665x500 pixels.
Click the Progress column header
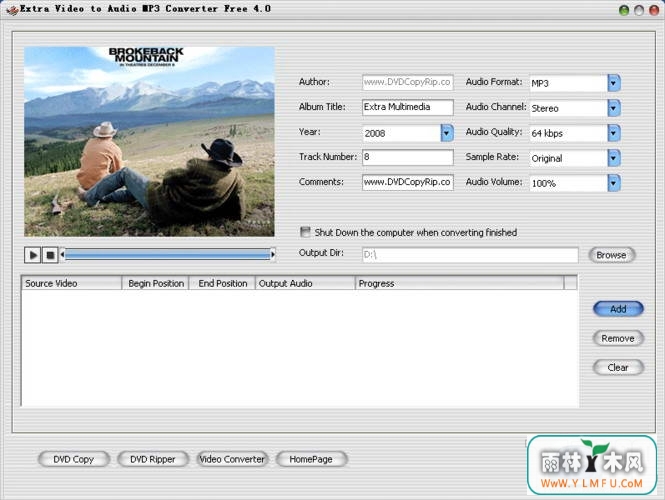(460, 283)
